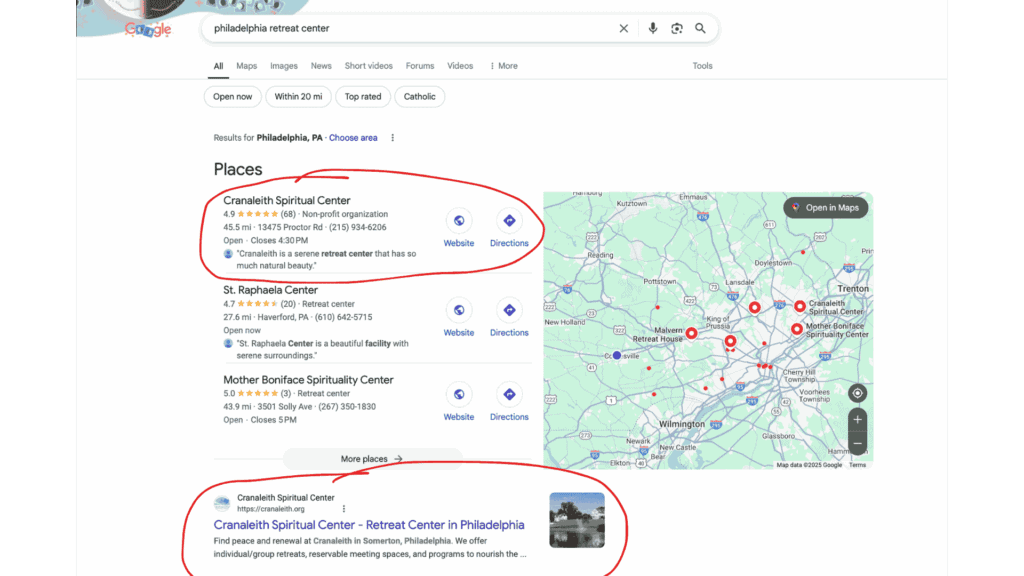Toggle the Open now filter chip
This screenshot has width=1024, height=576.
click(232, 97)
